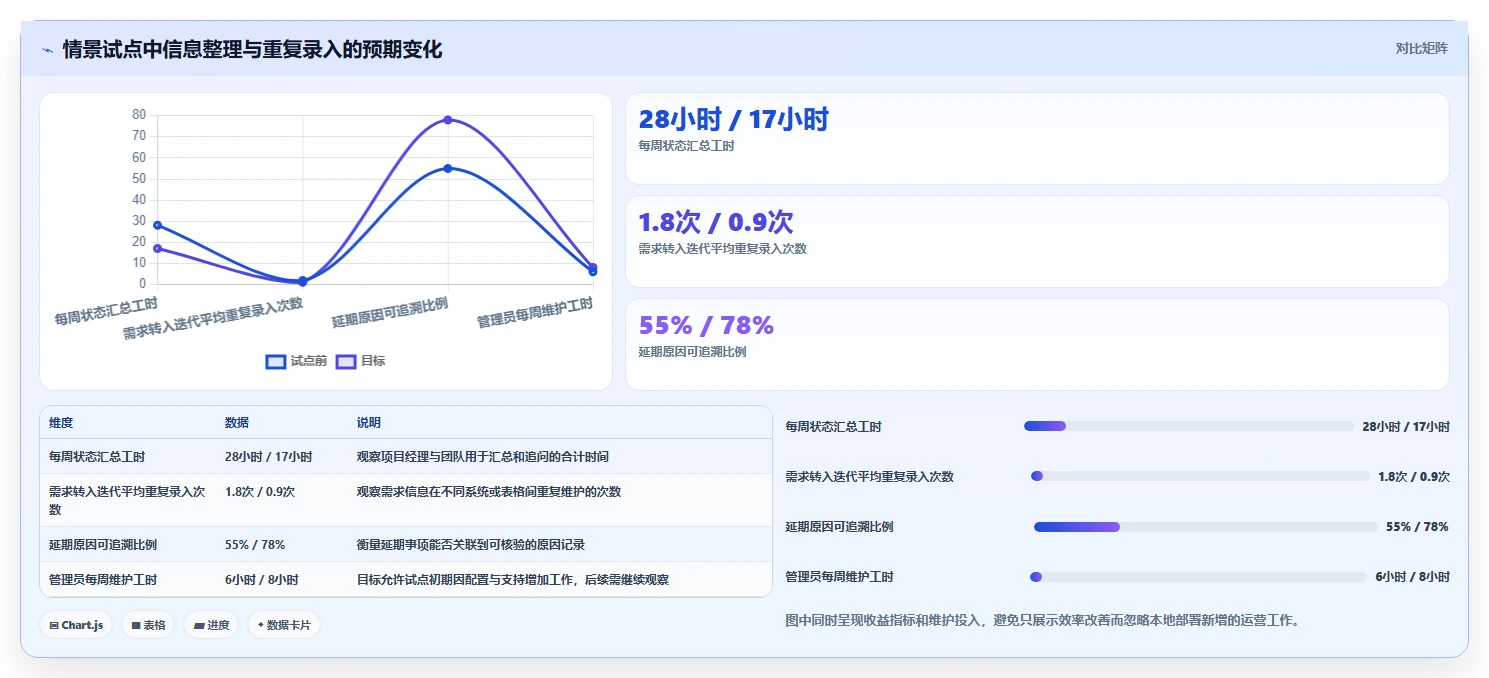This screenshot has width=1489, height=678.
Task: Select the table cell 需求转入迭代平均重复录入次数
Action: tap(127, 500)
